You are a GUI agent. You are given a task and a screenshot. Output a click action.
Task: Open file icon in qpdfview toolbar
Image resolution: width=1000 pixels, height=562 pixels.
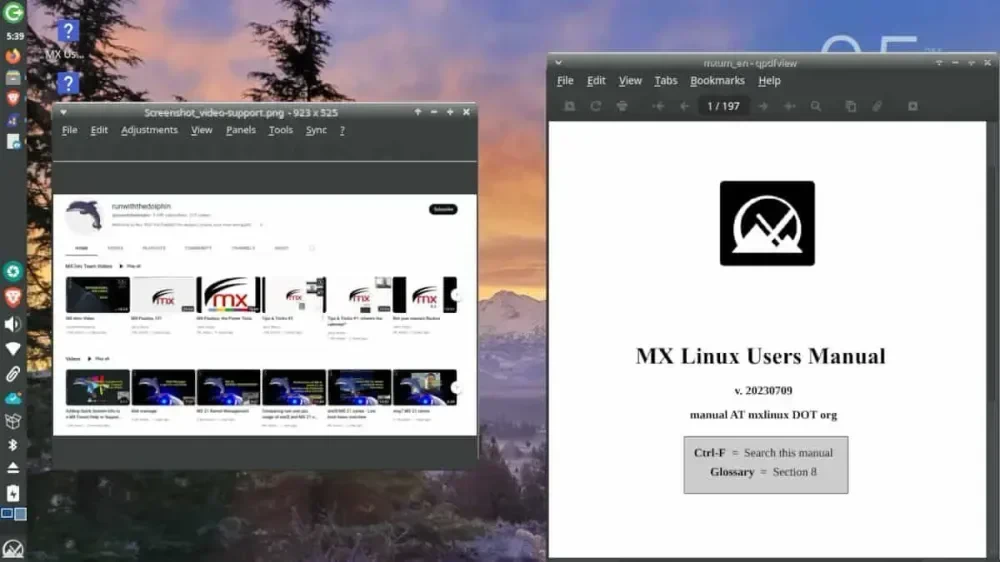pyautogui.click(x=570, y=107)
